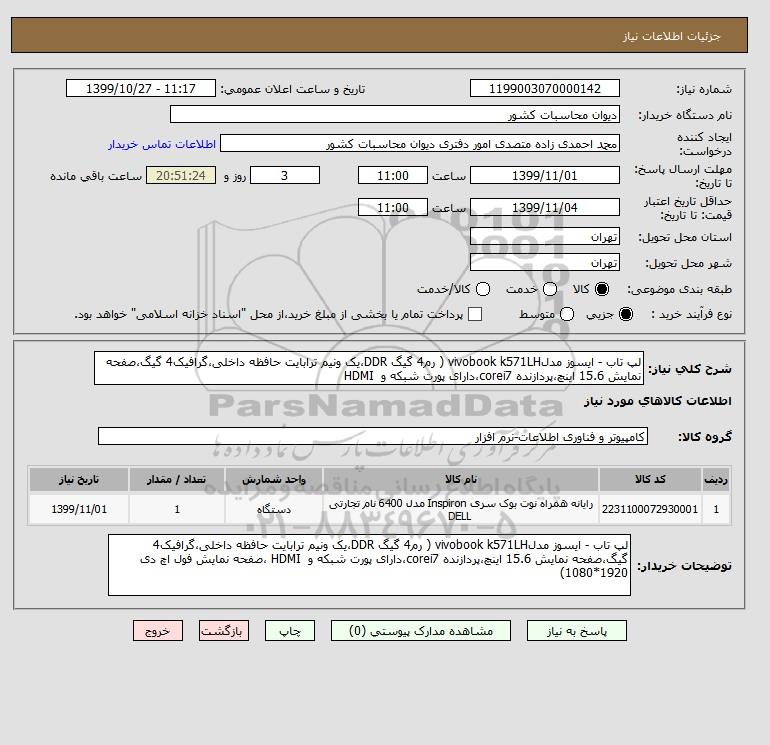Viewport: 770px width, 745px height.
Task: Select the کالا radio button
Action: (602, 289)
